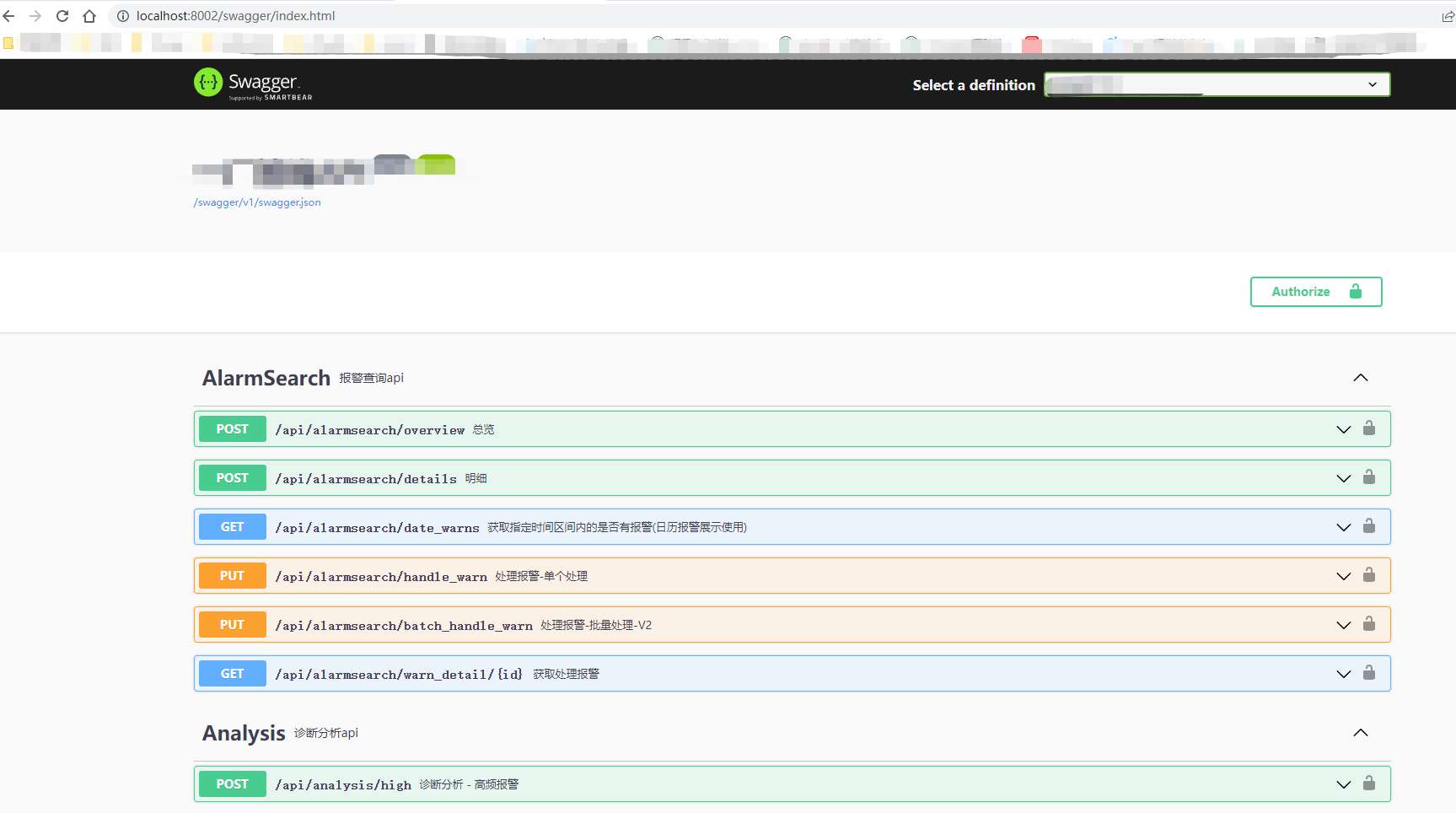Screen dimensions: 1456x813
Task: Collapse the Analysis section
Action: pyautogui.click(x=1360, y=733)
